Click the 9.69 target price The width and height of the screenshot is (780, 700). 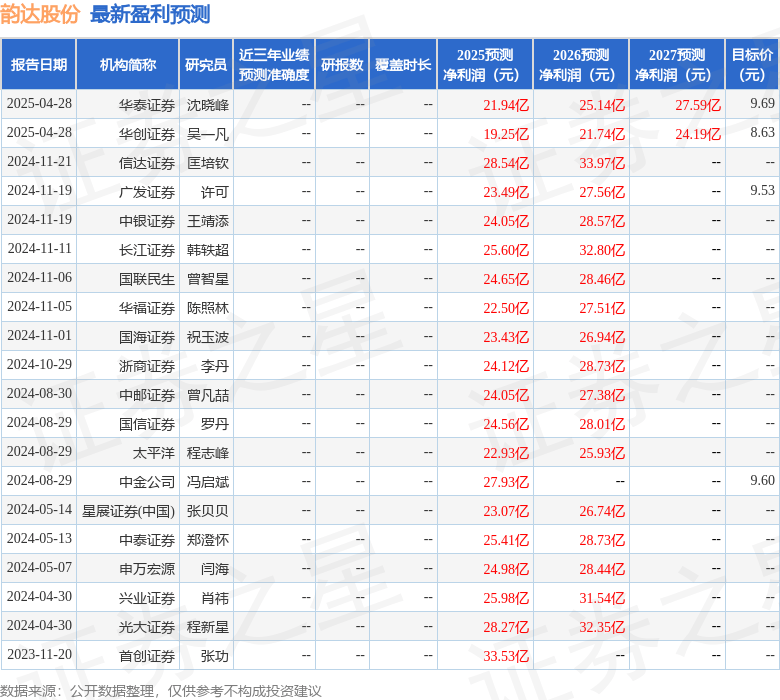[x=763, y=103]
